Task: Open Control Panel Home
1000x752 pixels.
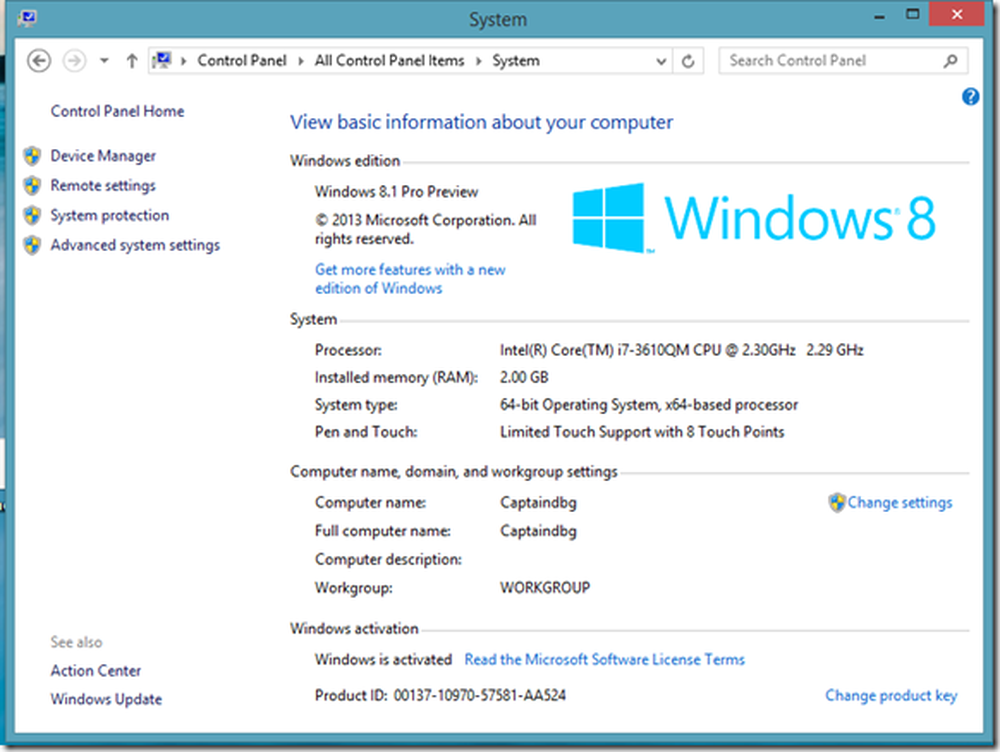Action: tap(117, 111)
